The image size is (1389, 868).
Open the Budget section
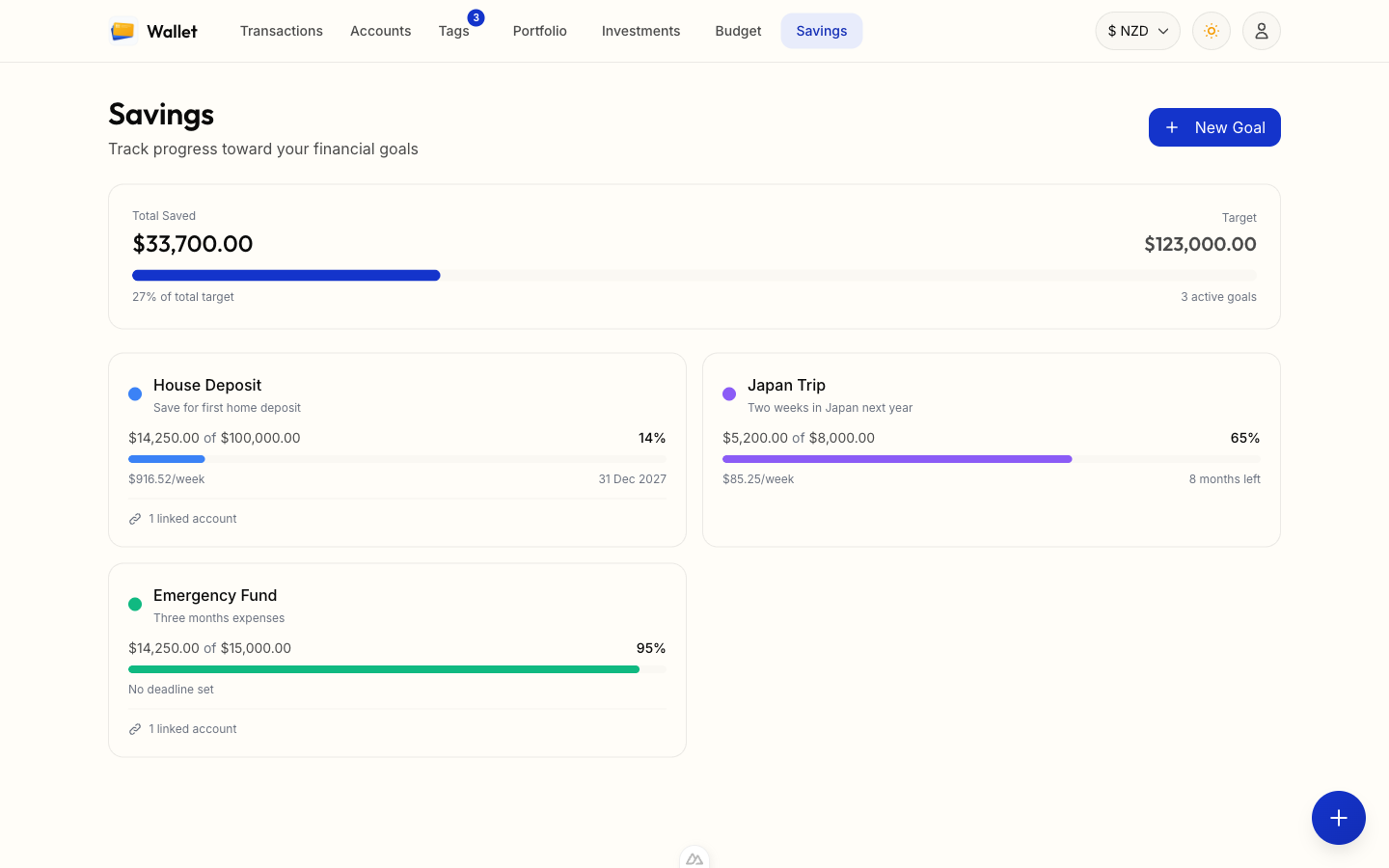(738, 30)
